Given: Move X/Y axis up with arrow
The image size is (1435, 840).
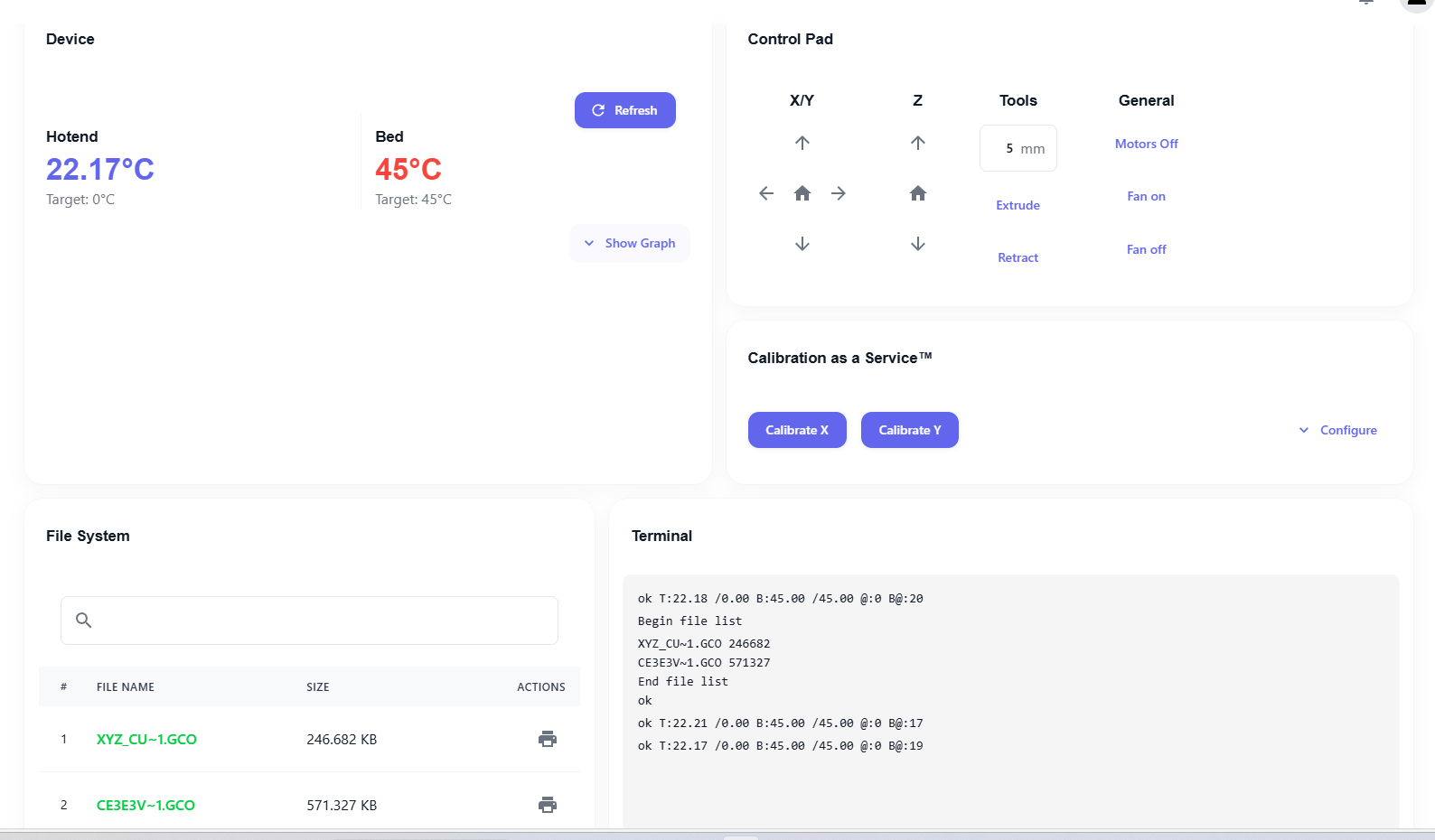Looking at the screenshot, I should 802,143.
